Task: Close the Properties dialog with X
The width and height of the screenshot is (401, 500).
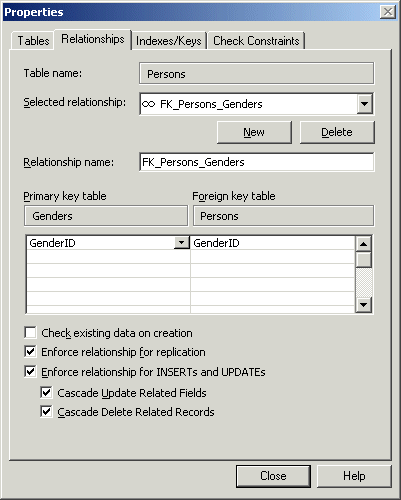Action: [x=388, y=12]
